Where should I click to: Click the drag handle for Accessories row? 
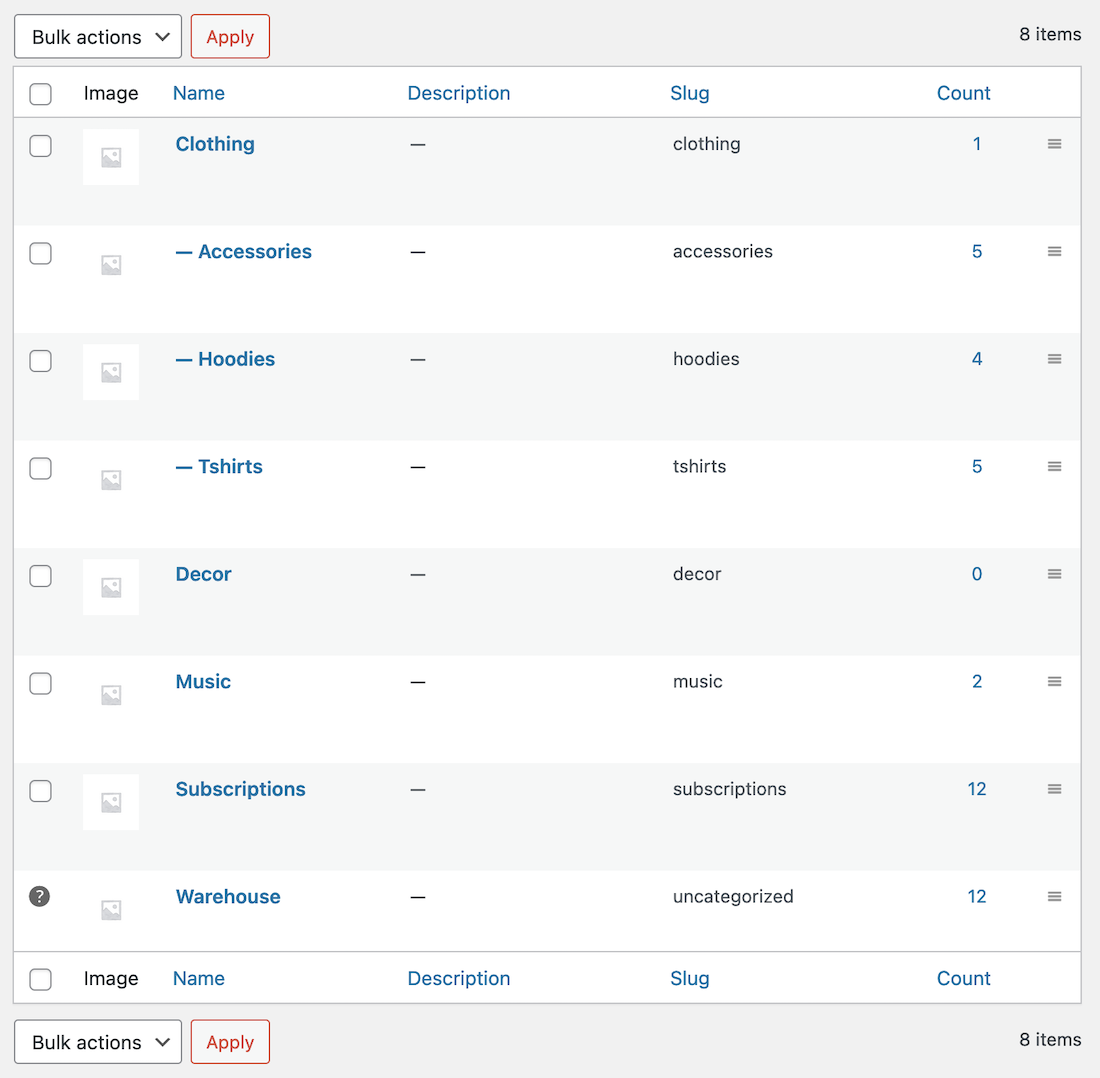(1054, 252)
